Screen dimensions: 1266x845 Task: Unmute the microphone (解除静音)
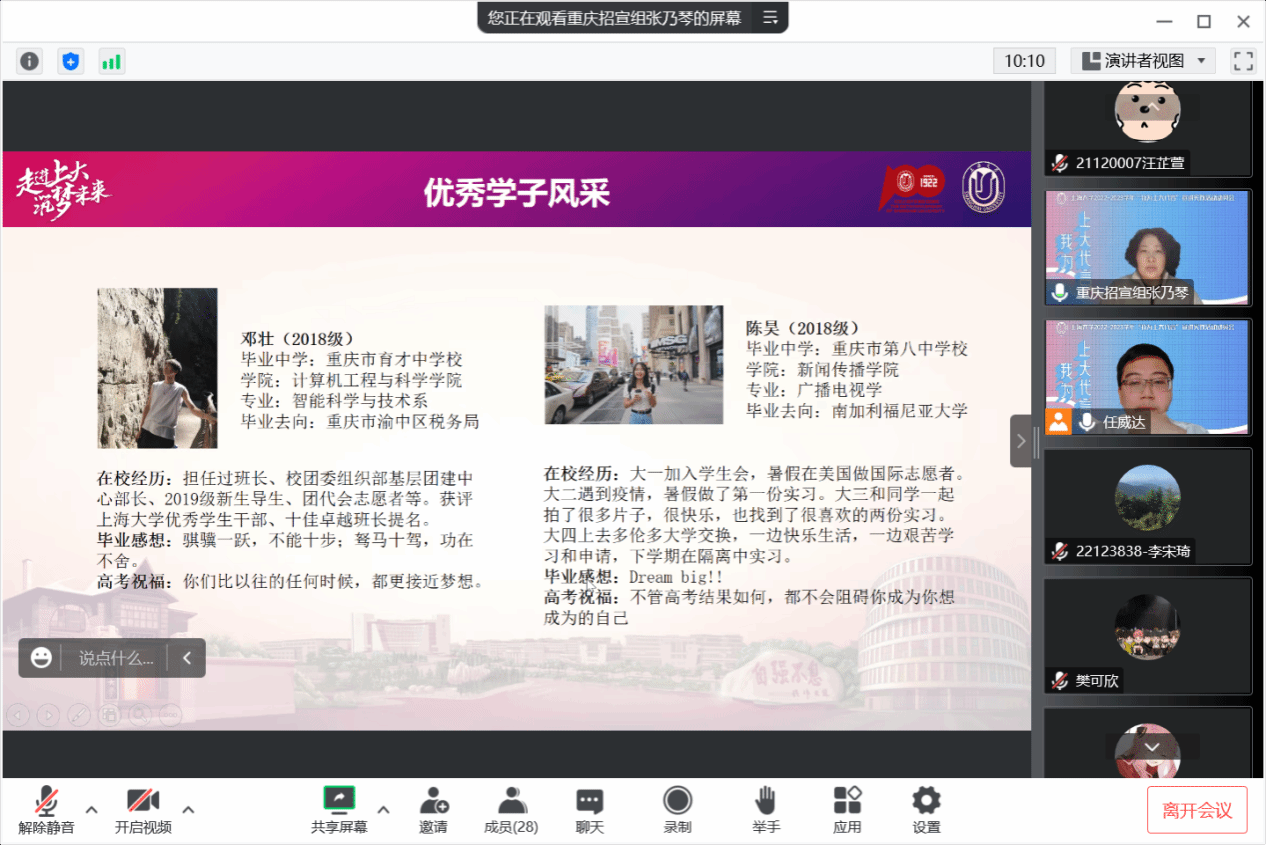coord(46,809)
